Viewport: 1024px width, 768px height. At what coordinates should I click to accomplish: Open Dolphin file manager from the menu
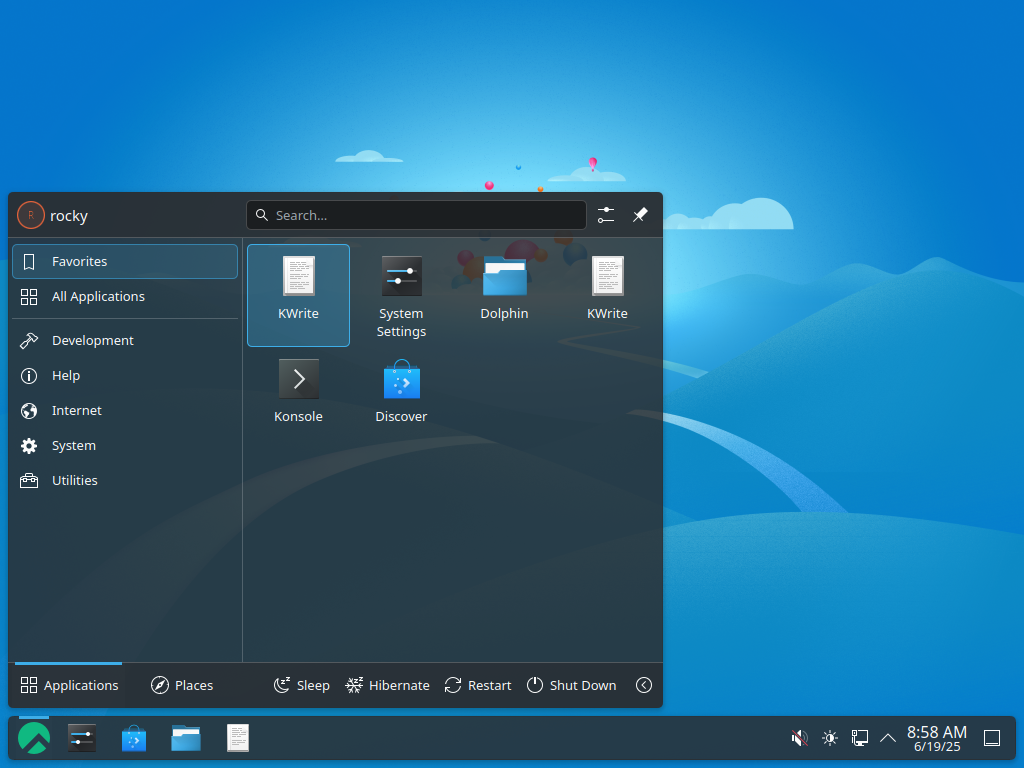504,285
